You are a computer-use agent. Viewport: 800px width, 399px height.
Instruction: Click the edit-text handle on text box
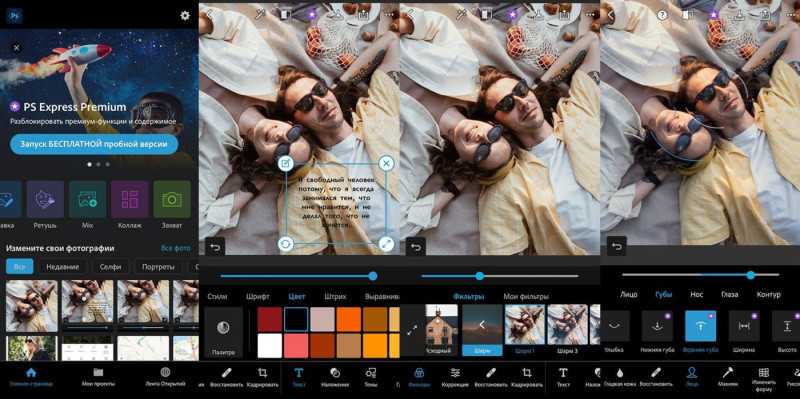[x=286, y=163]
